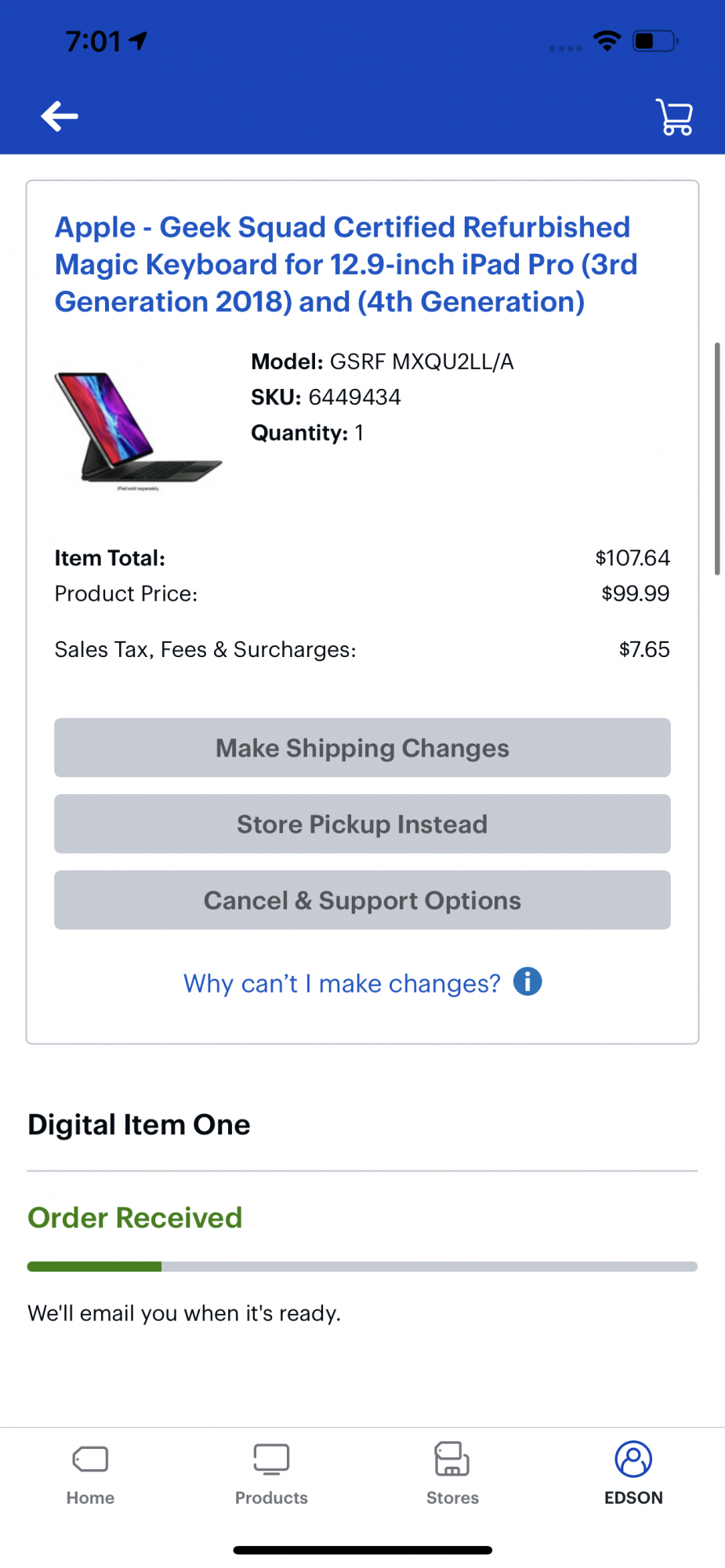Image resolution: width=725 pixels, height=1568 pixels.
Task: Open the shopping cart
Action: click(674, 117)
